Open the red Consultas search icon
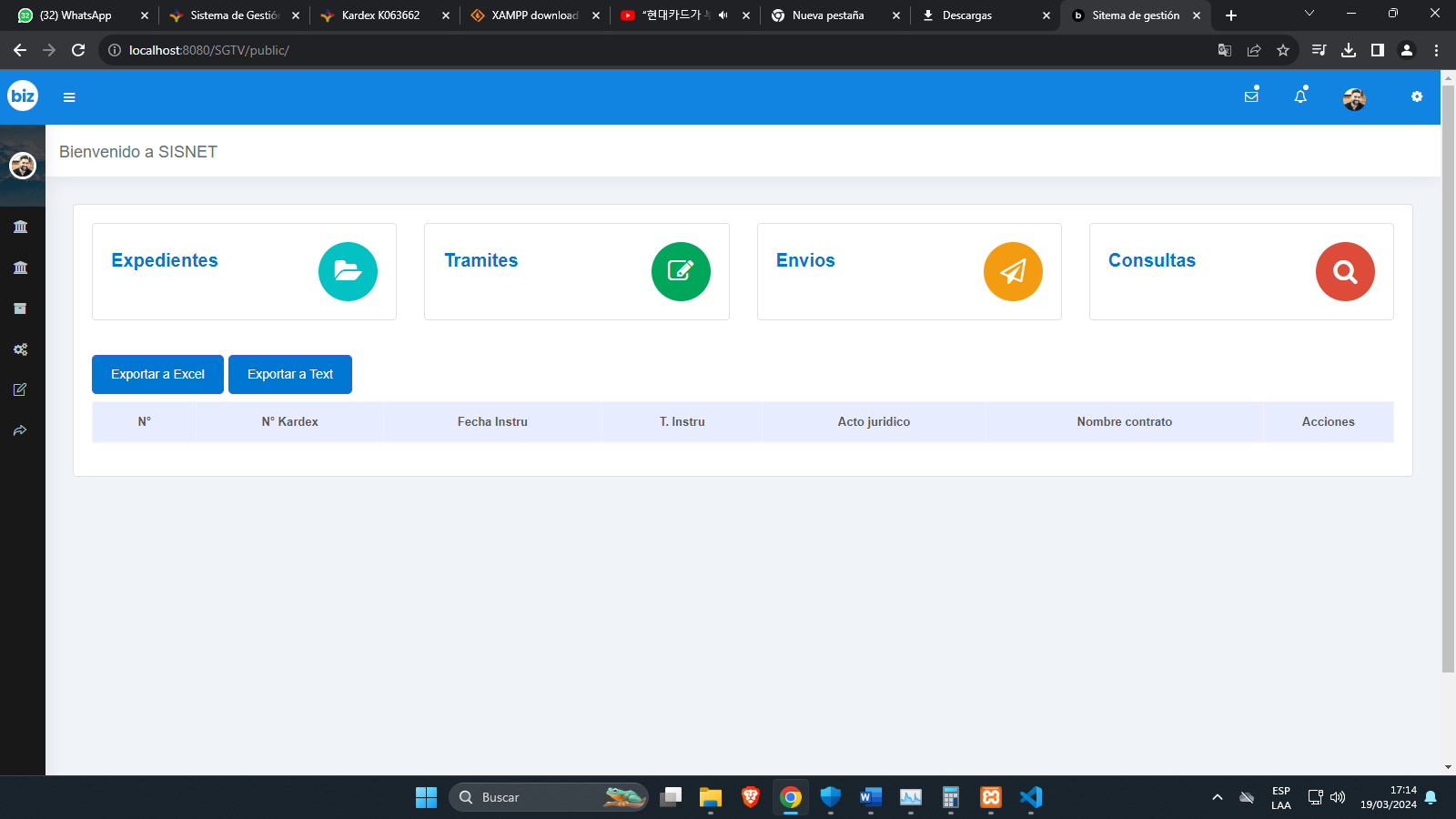This screenshot has height=819, width=1456. click(x=1345, y=271)
